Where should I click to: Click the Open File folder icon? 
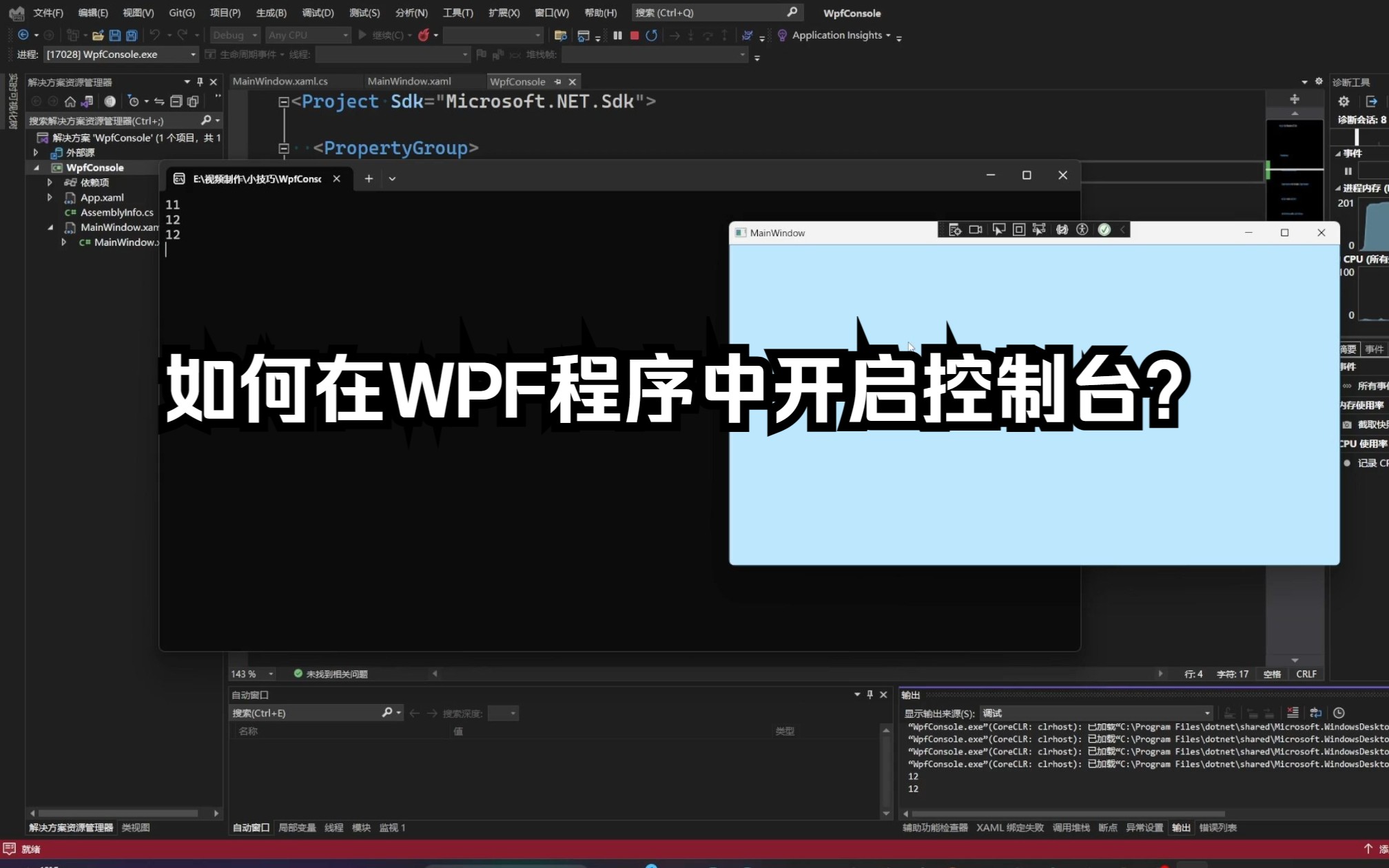coord(98,35)
